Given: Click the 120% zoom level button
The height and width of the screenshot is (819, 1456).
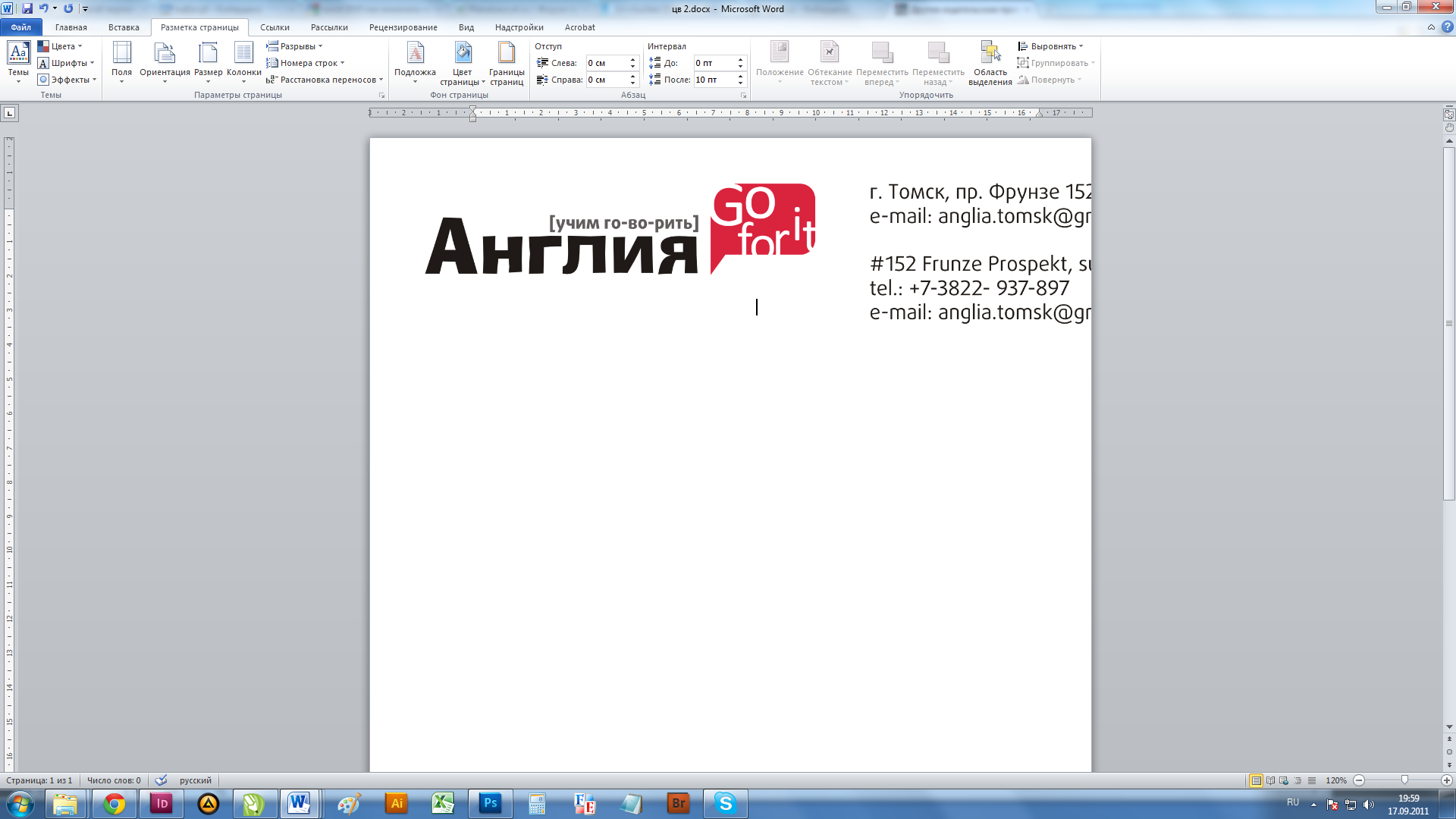Looking at the screenshot, I should tap(1335, 780).
